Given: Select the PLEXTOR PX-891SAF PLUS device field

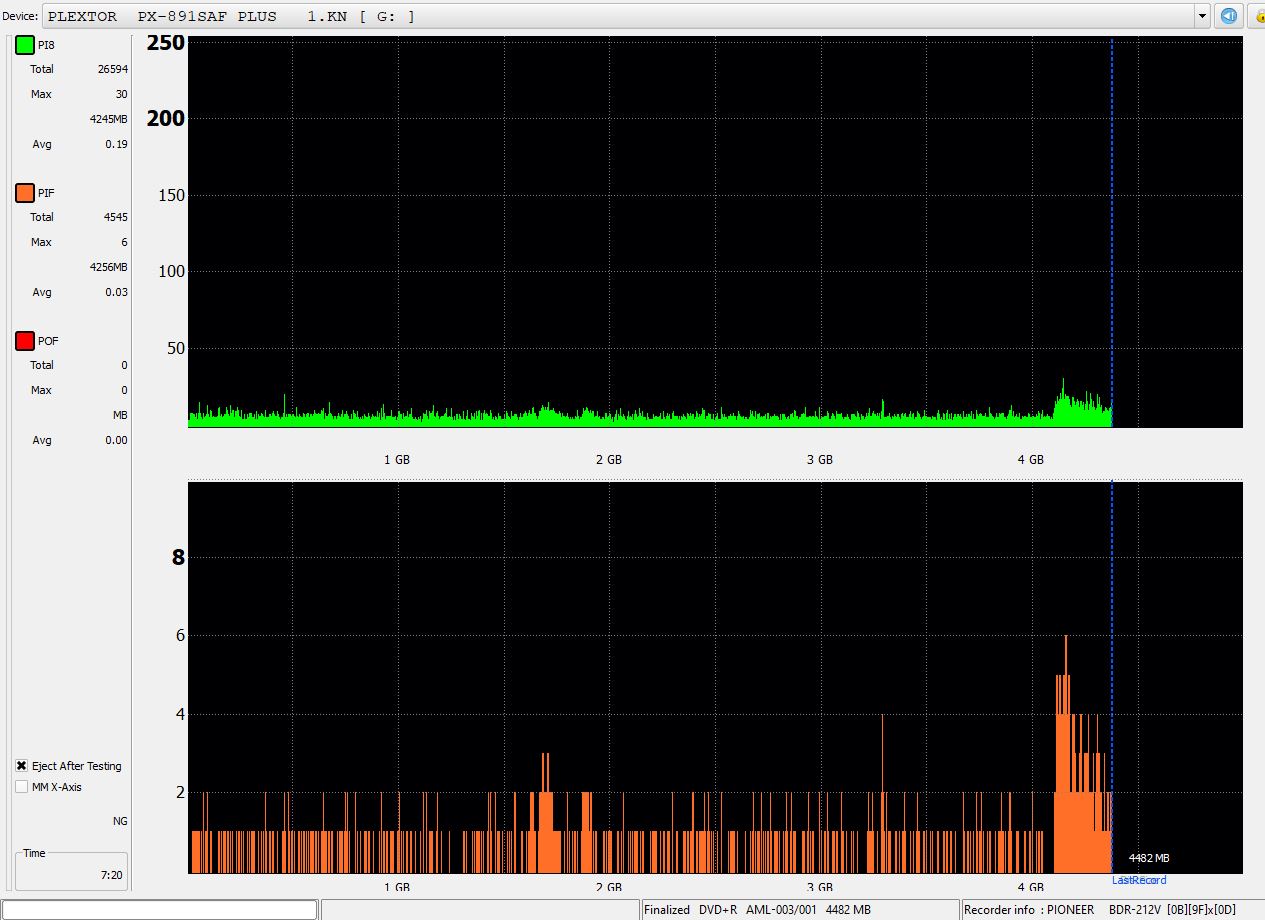Looking at the screenshot, I should [620, 16].
